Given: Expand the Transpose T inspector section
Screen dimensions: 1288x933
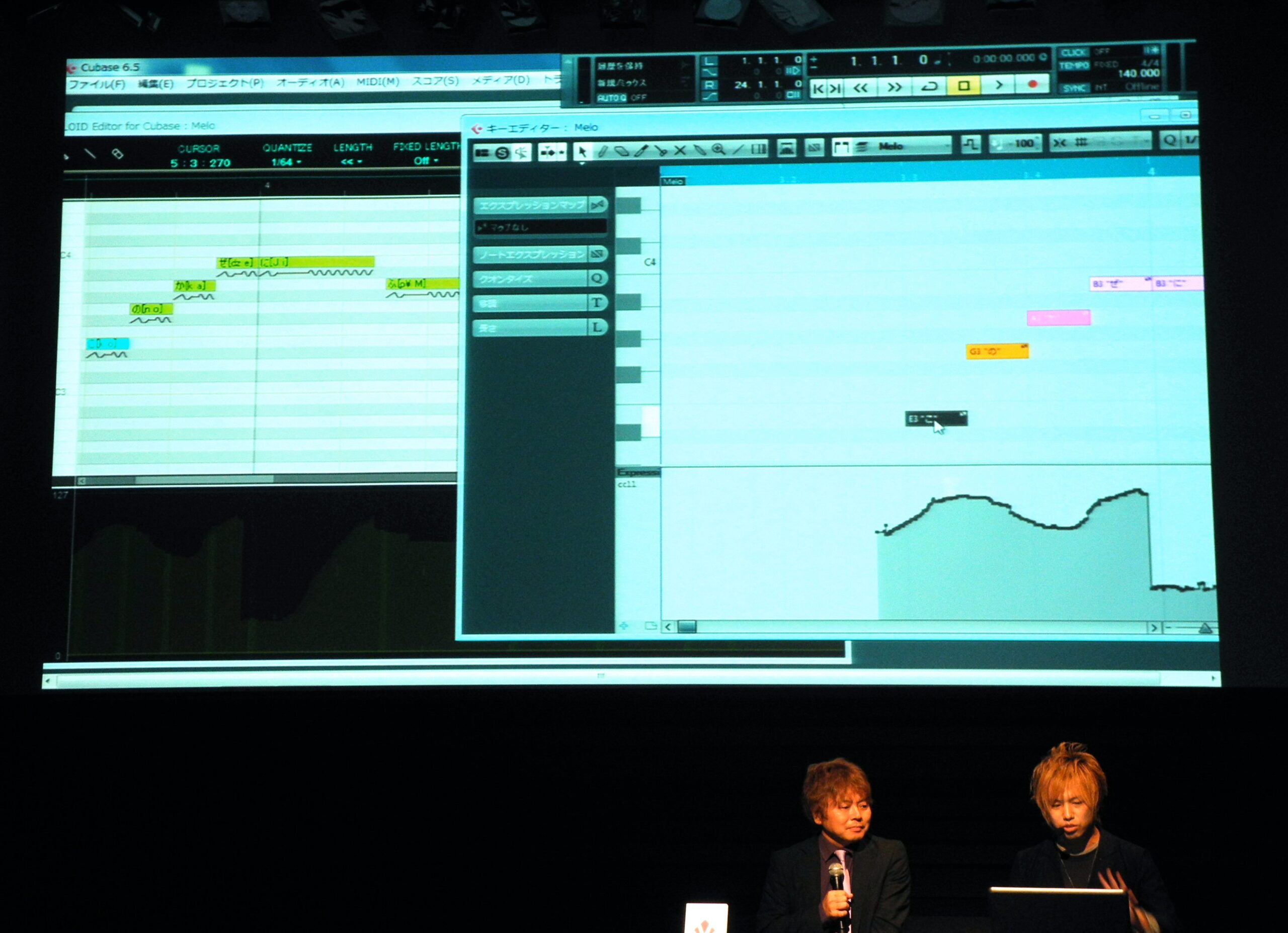Looking at the screenshot, I should pyautogui.click(x=541, y=303).
